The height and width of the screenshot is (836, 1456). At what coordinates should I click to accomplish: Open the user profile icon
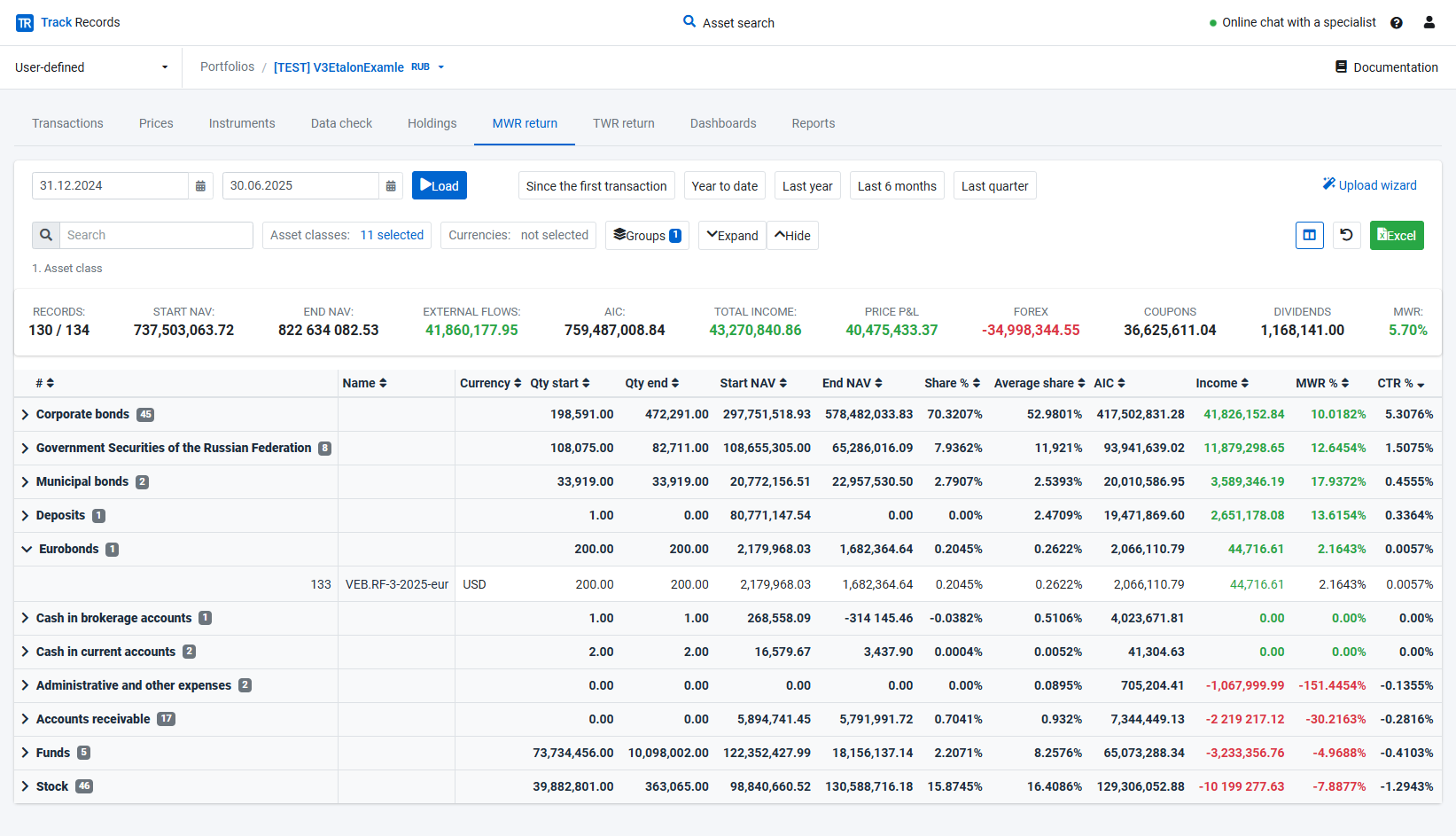coord(1429,23)
